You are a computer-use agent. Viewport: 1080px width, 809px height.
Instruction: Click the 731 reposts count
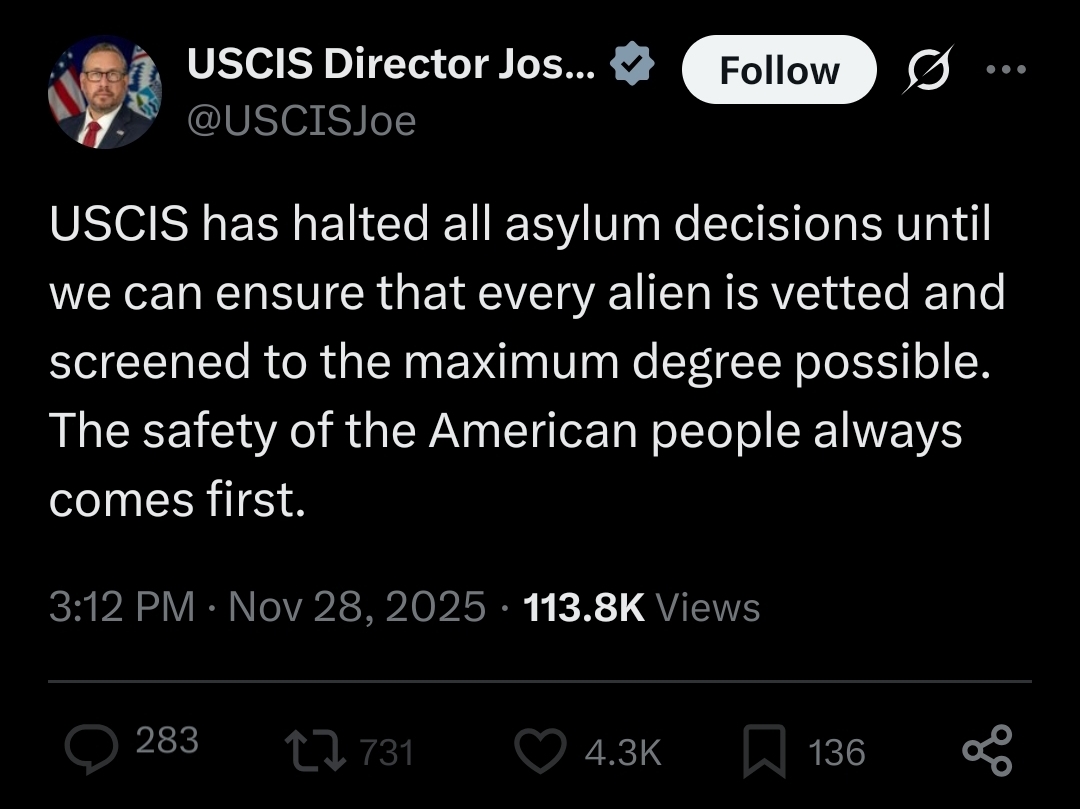(x=385, y=752)
